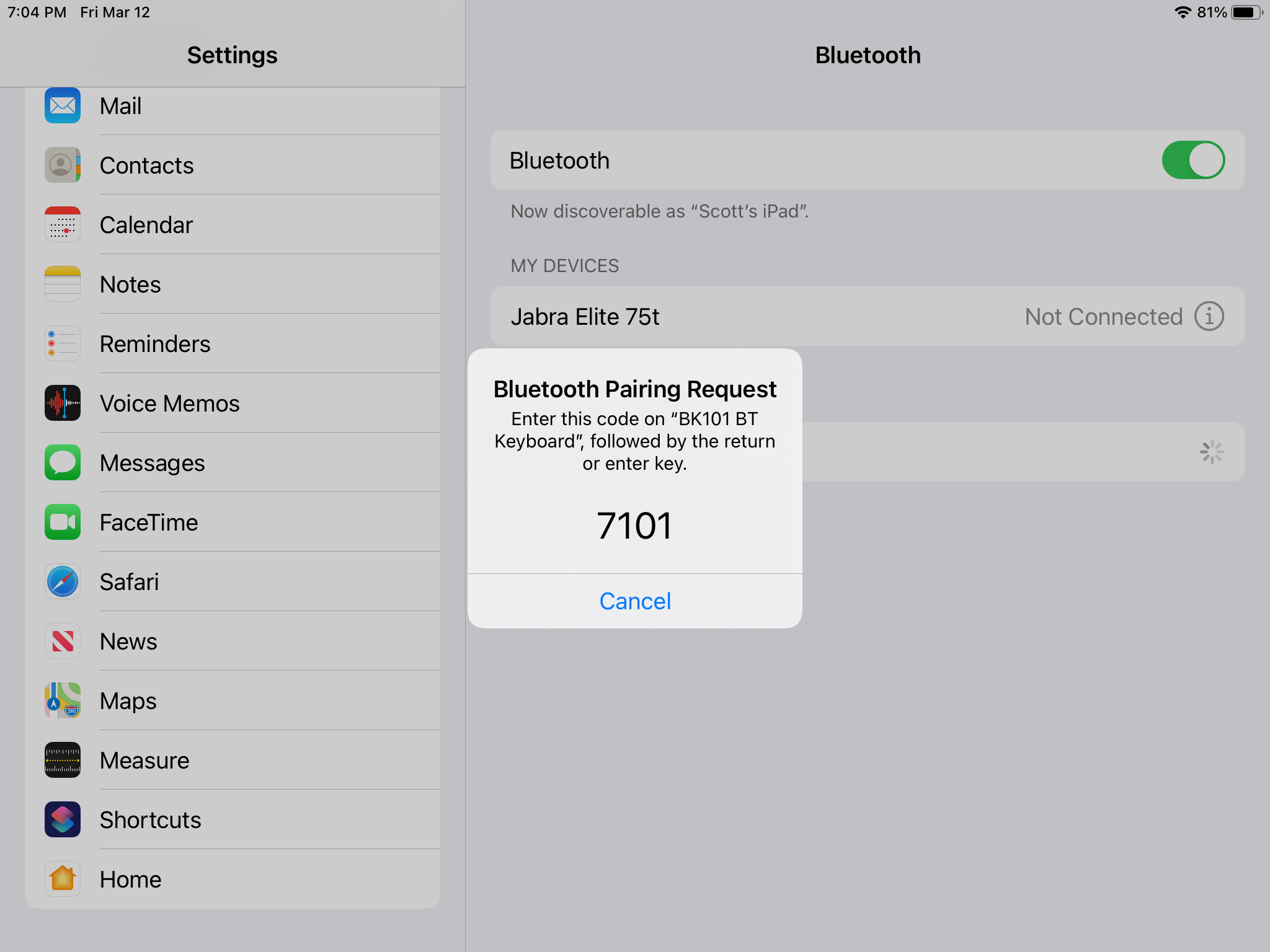
Task: Open the Notes settings section
Action: [x=130, y=284]
